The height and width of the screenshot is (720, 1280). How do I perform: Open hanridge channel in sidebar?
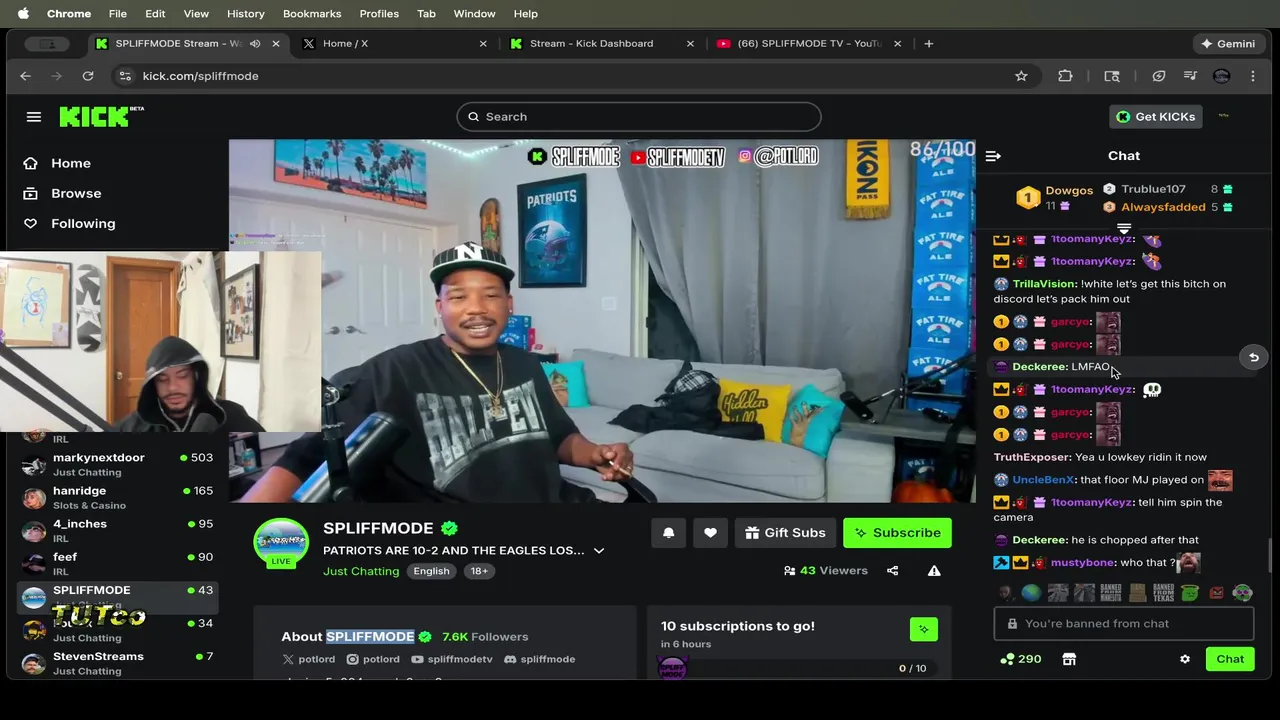[117, 497]
